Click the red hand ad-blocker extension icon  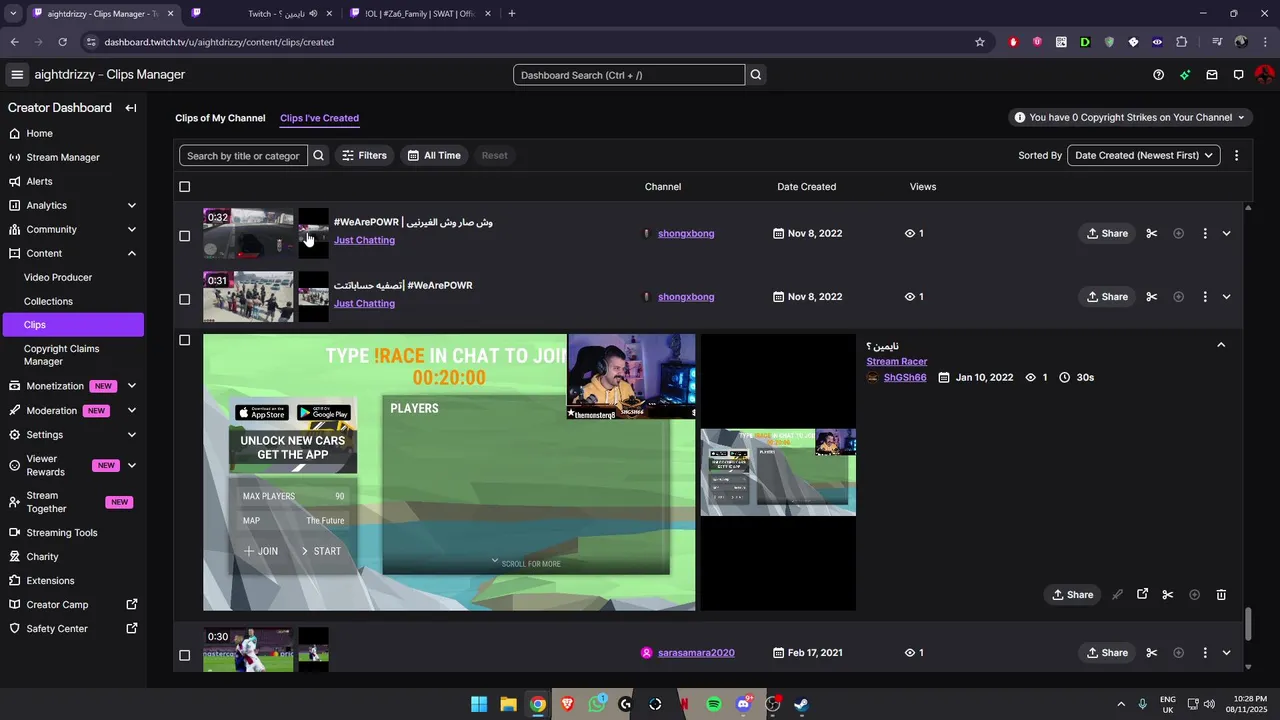pyautogui.click(x=1013, y=42)
